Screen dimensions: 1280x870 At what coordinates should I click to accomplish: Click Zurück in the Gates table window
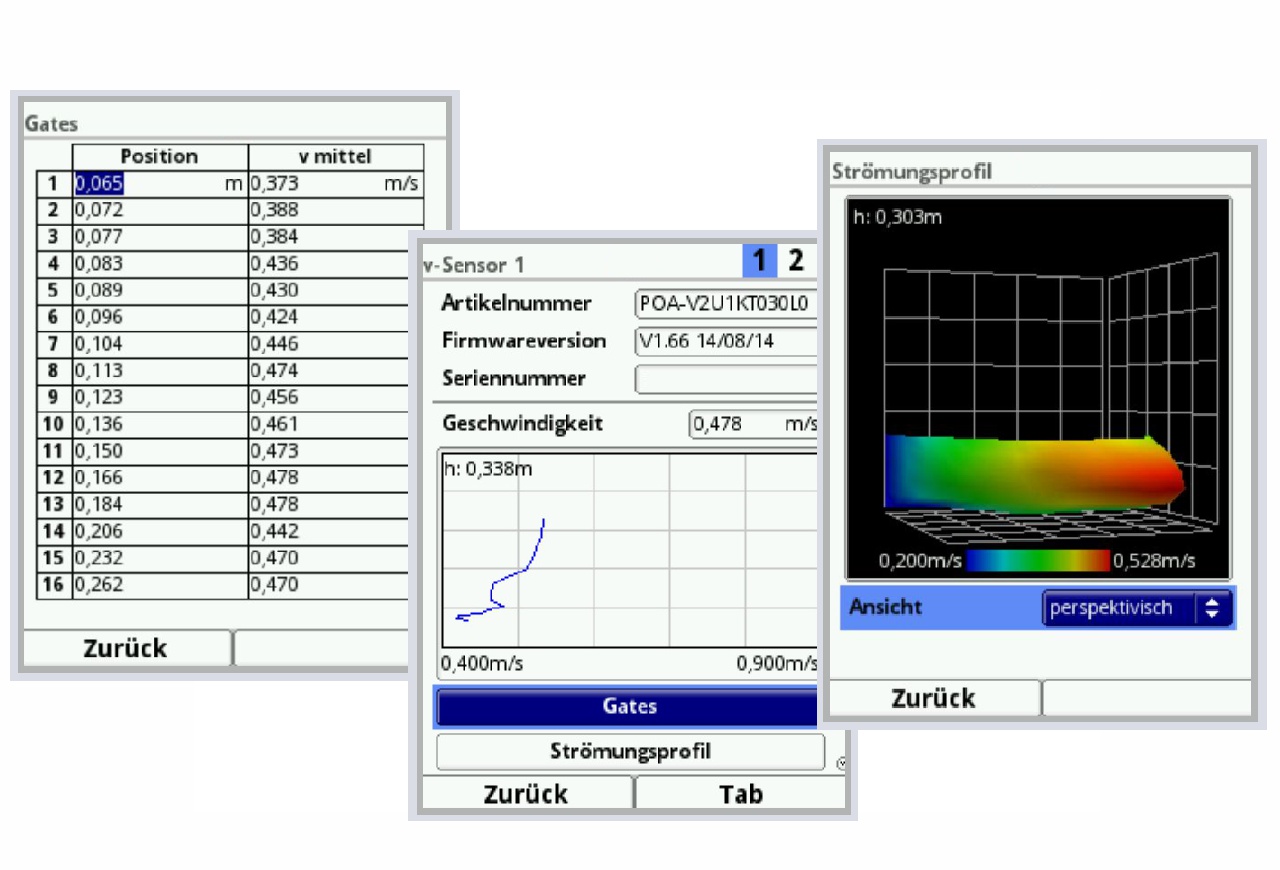pos(126,648)
